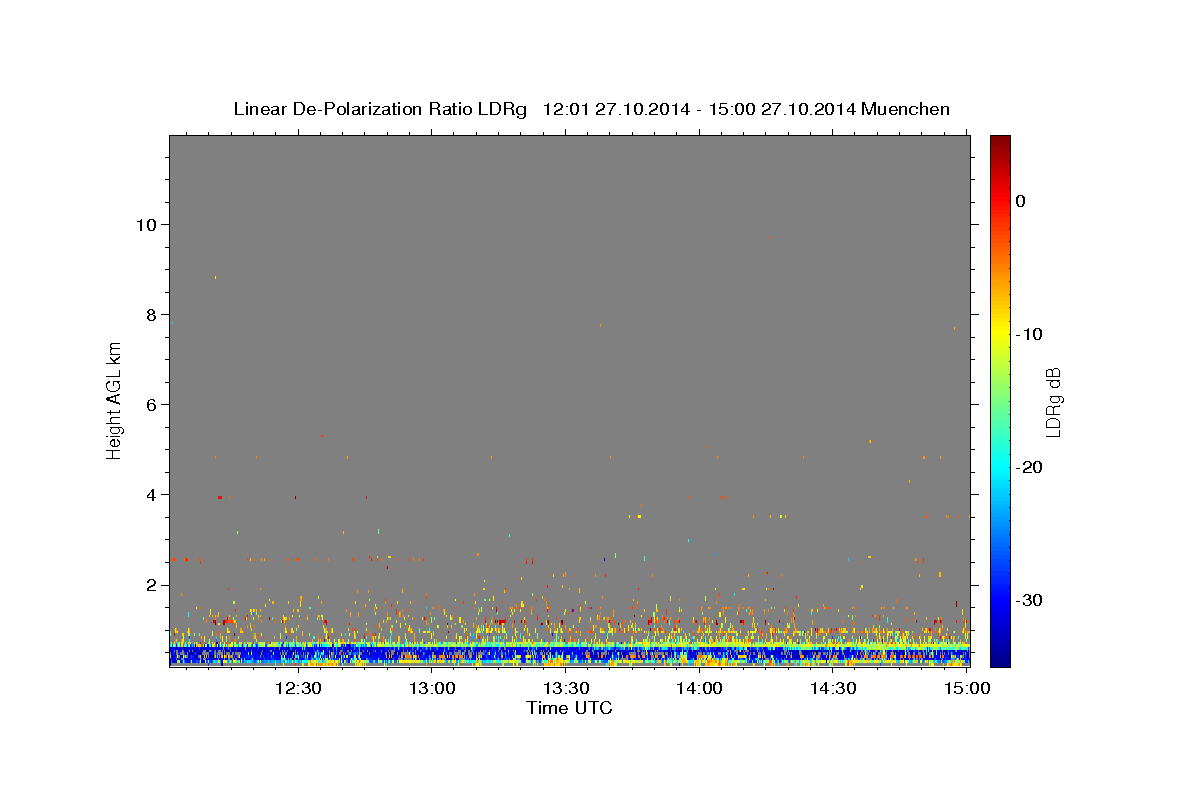Click the 13:00 time tick label
This screenshot has height=800, width=1200.
[432, 688]
